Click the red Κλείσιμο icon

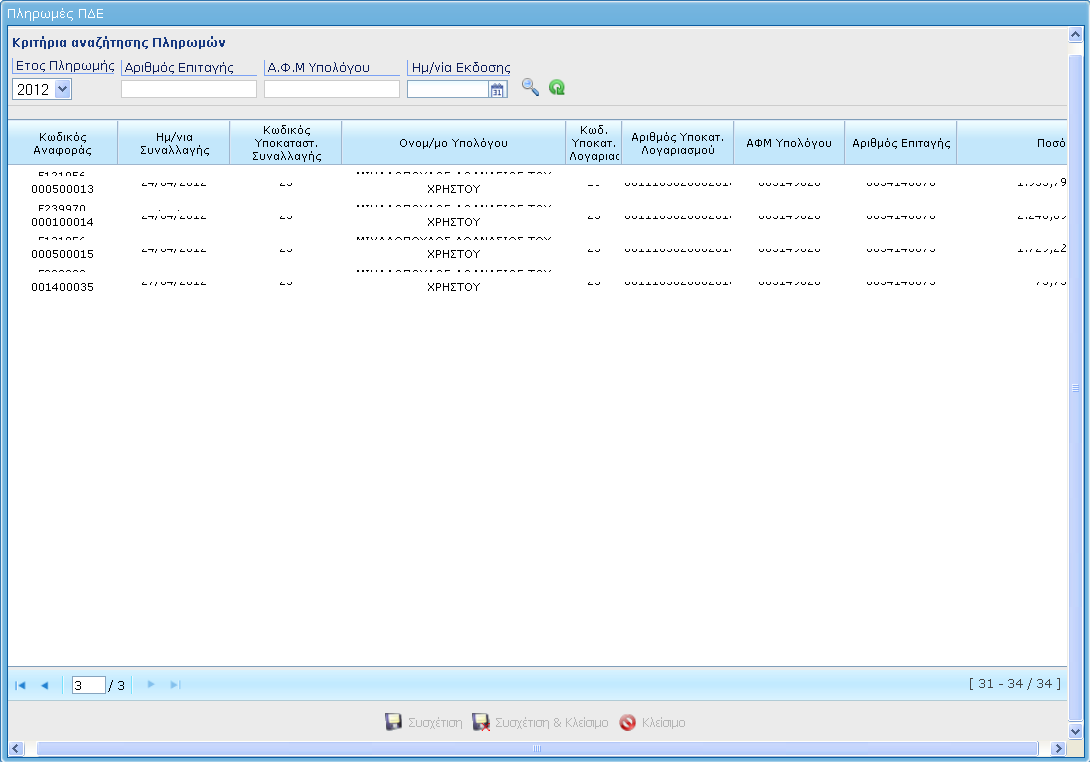(628, 722)
